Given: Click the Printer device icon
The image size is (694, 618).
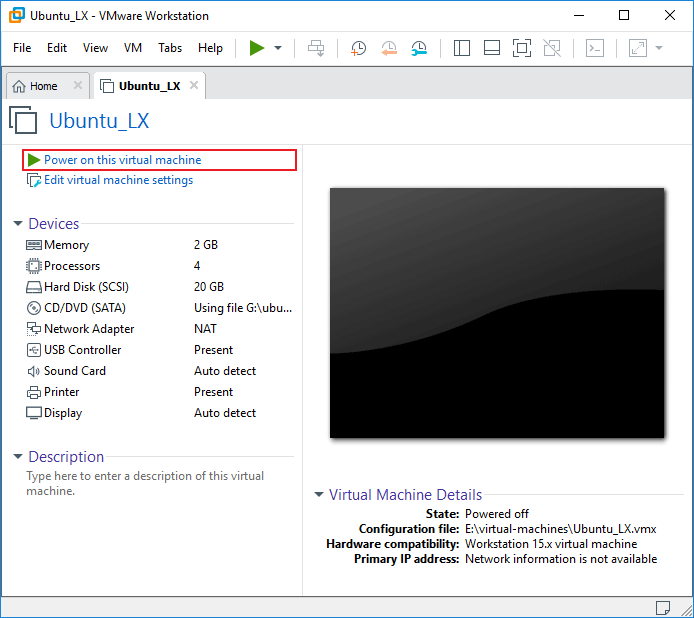Looking at the screenshot, I should [x=34, y=392].
